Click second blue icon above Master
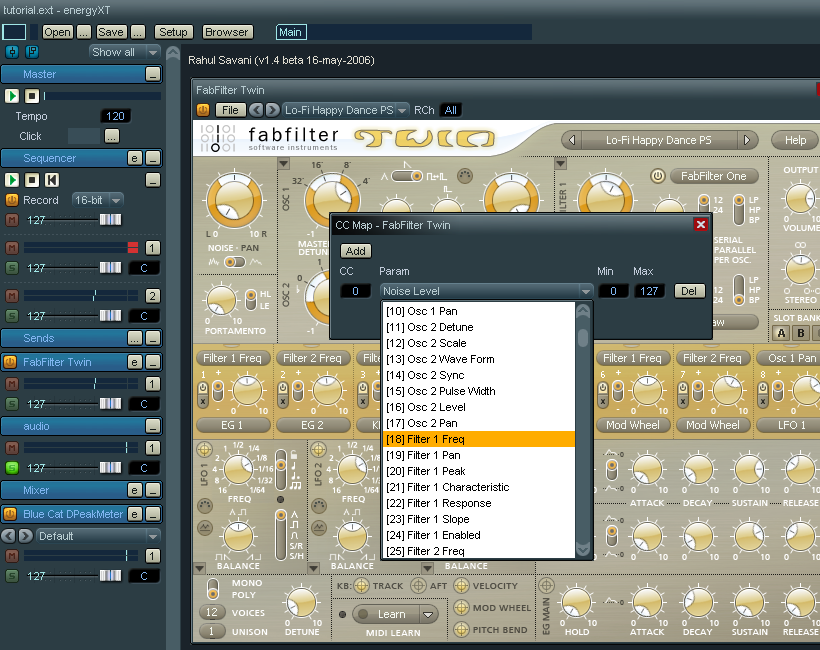Image resolution: width=820 pixels, height=650 pixels. pos(32,52)
